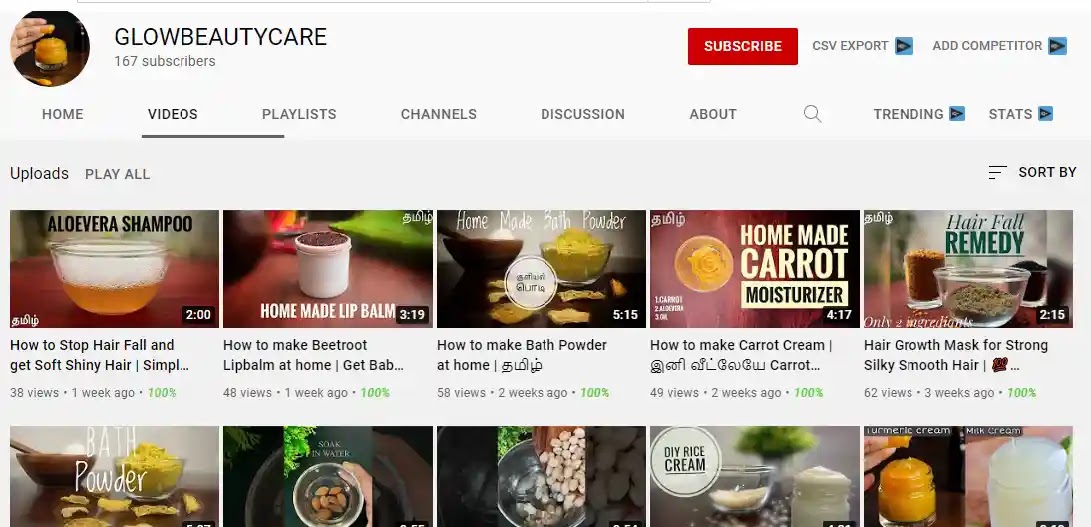Click the 167 subscribers text
Viewport: 1091px width, 527px height.
(165, 61)
